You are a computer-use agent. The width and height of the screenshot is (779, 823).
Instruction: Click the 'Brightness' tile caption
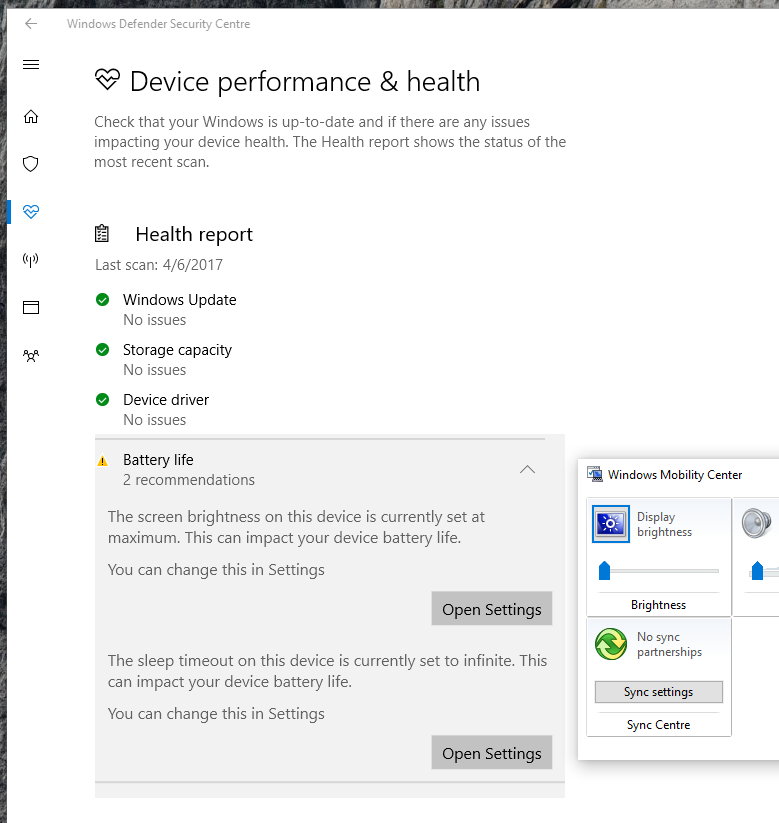tap(658, 605)
